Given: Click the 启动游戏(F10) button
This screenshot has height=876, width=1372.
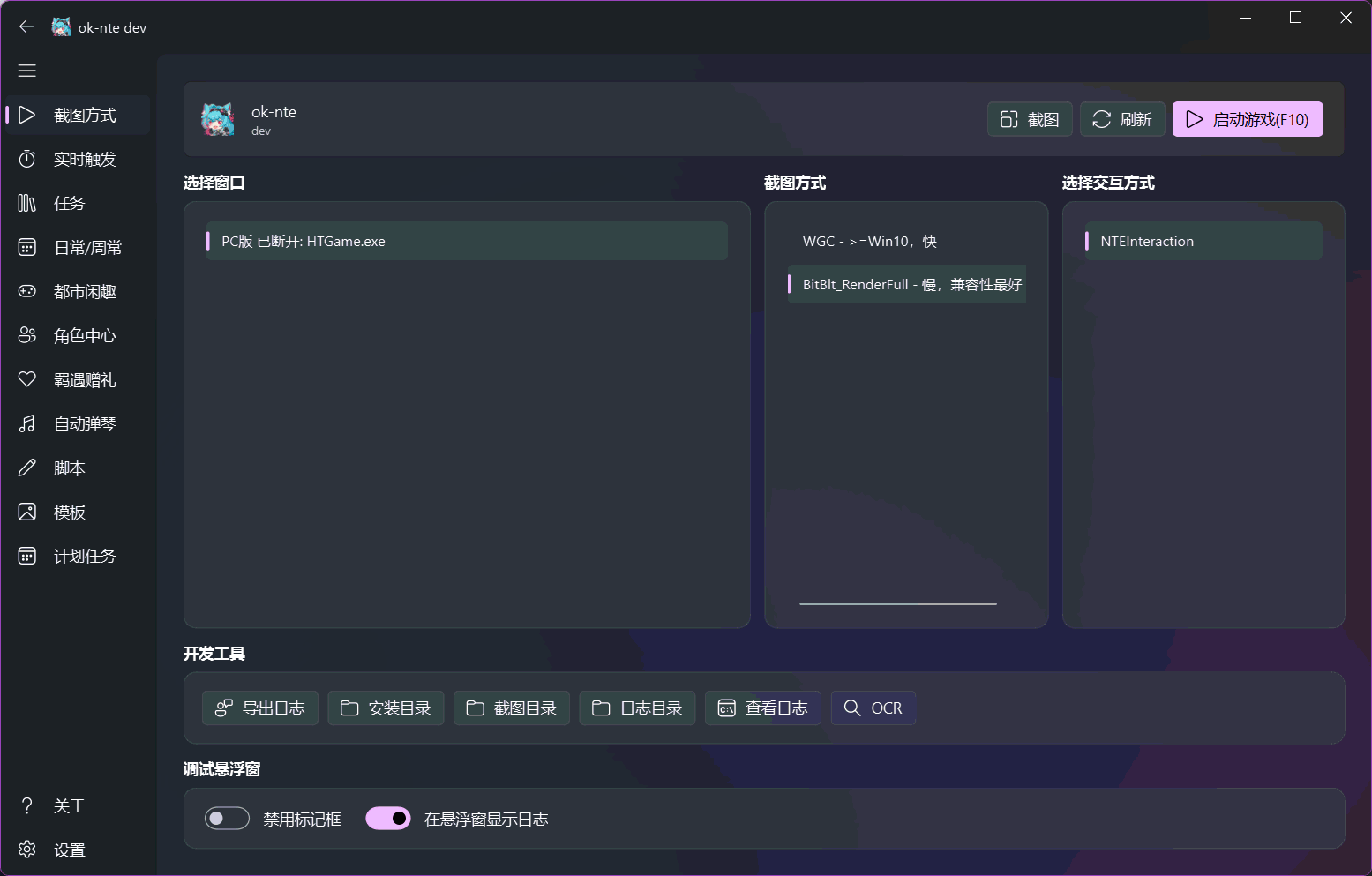Looking at the screenshot, I should (x=1248, y=119).
